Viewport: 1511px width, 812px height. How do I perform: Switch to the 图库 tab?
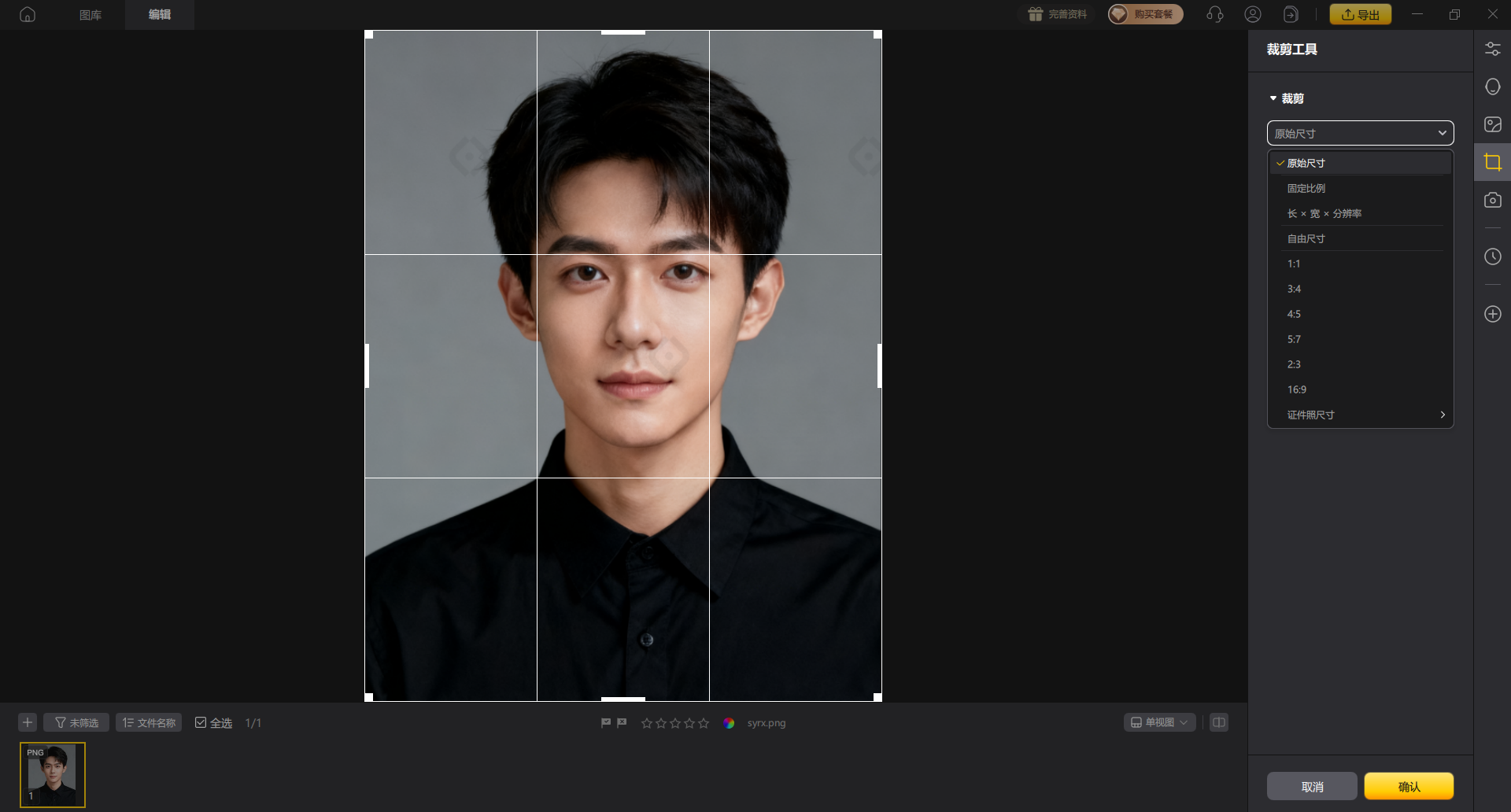pos(91,14)
